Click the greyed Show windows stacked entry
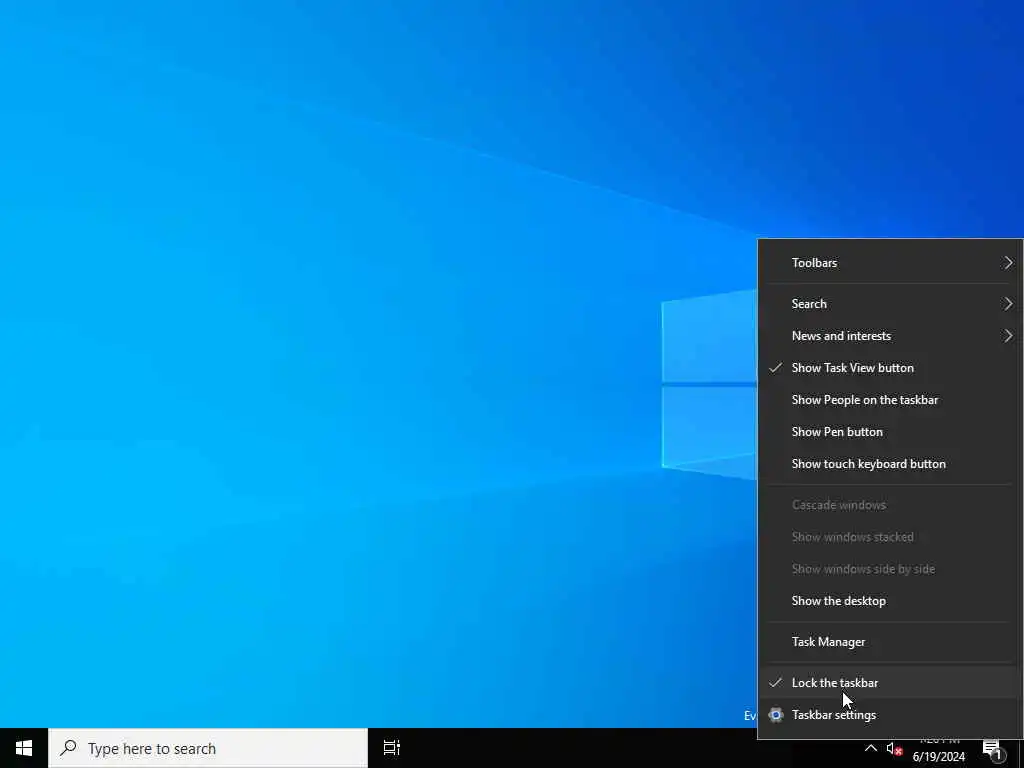Viewport: 1024px width, 768px height. pos(890,537)
